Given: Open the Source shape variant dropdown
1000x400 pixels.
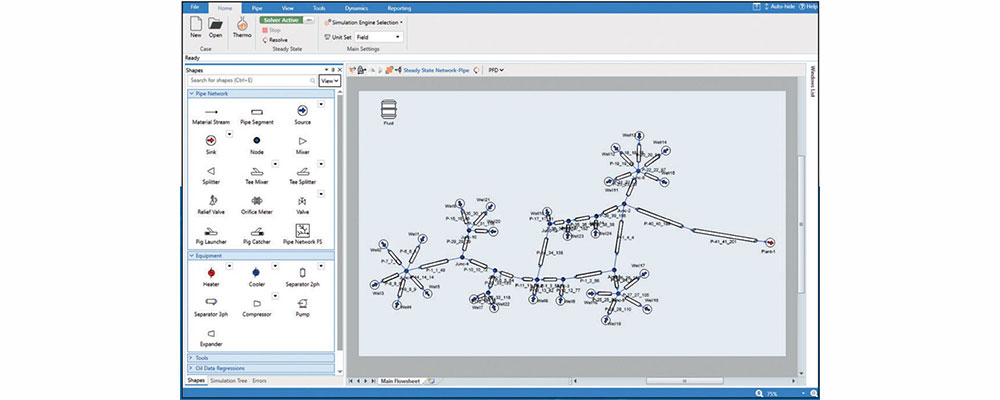Looking at the screenshot, I should point(321,103).
